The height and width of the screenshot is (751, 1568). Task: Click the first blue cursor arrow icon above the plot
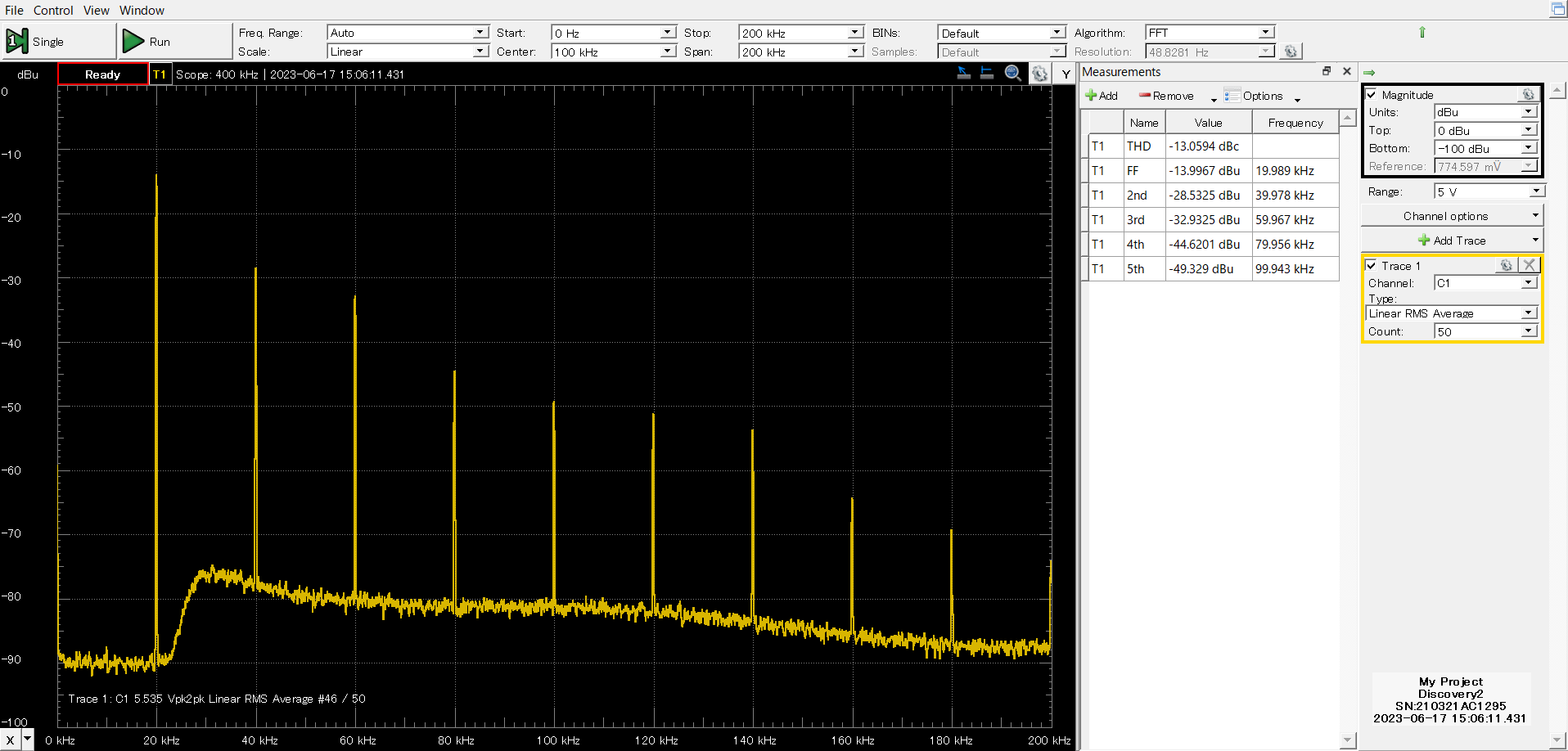[964, 73]
